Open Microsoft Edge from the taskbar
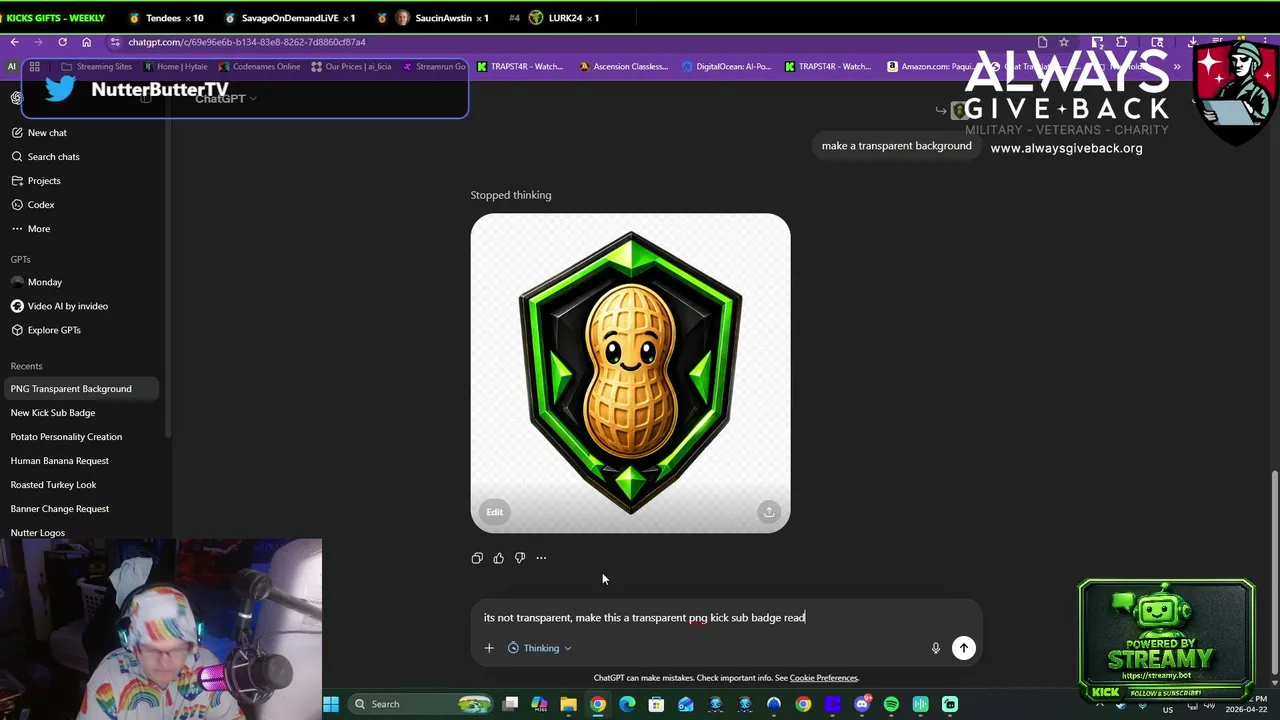The width and height of the screenshot is (1280, 720). point(627,704)
